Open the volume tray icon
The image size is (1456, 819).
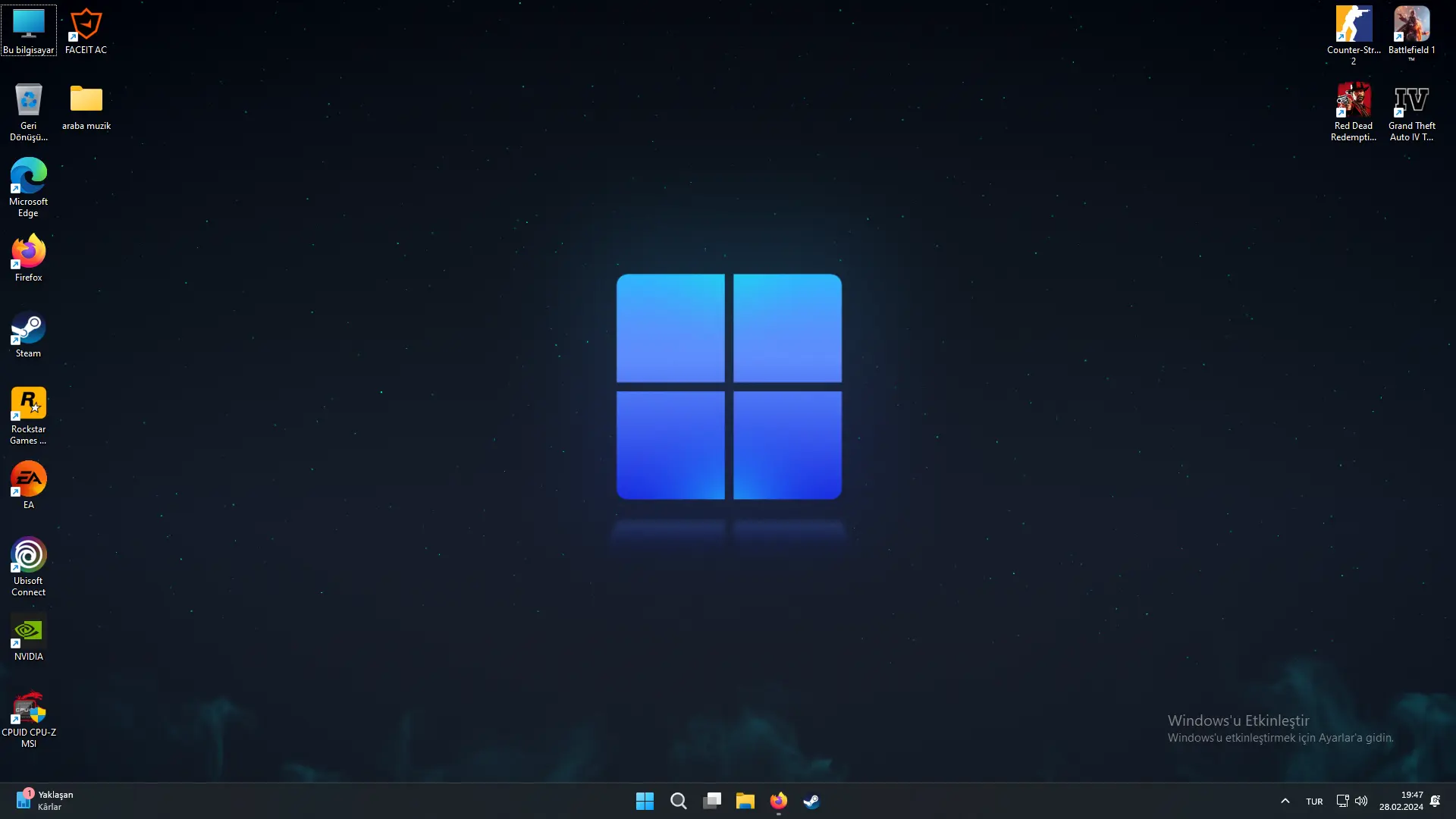tap(1361, 801)
